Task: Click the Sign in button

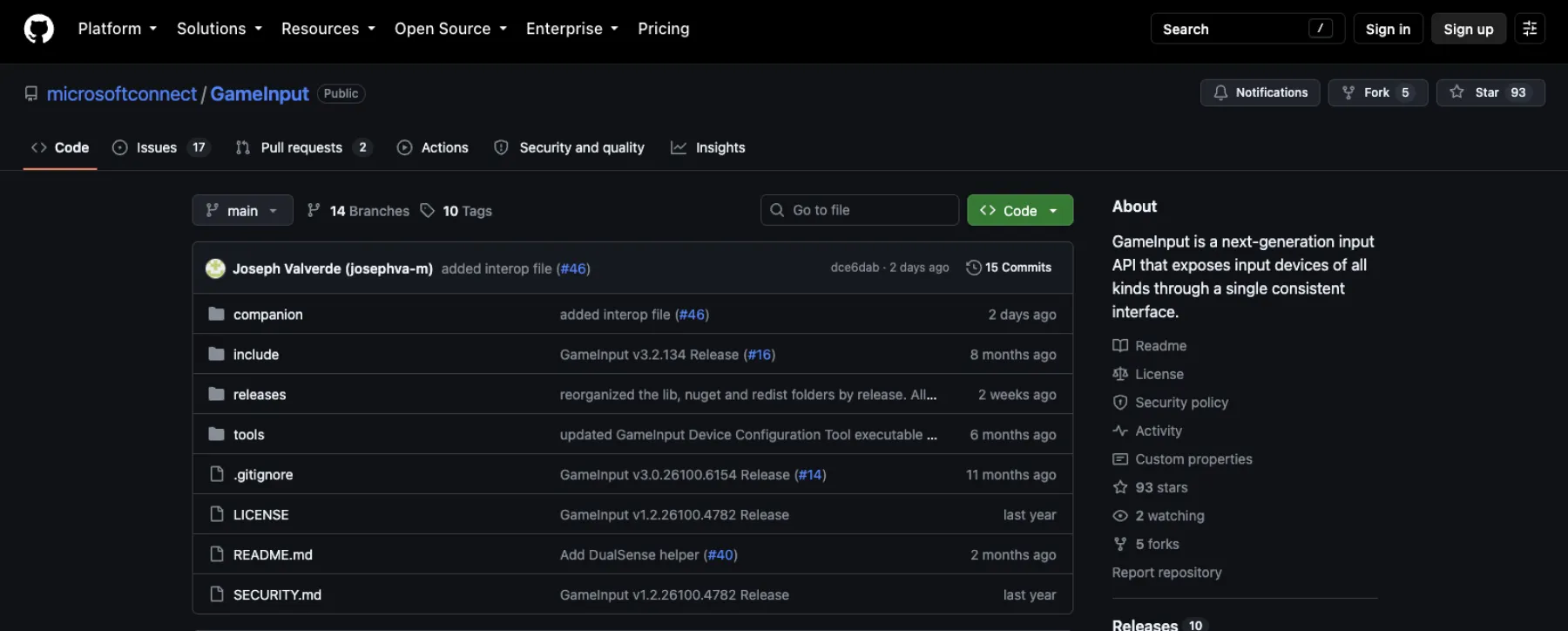Action: (x=1388, y=29)
